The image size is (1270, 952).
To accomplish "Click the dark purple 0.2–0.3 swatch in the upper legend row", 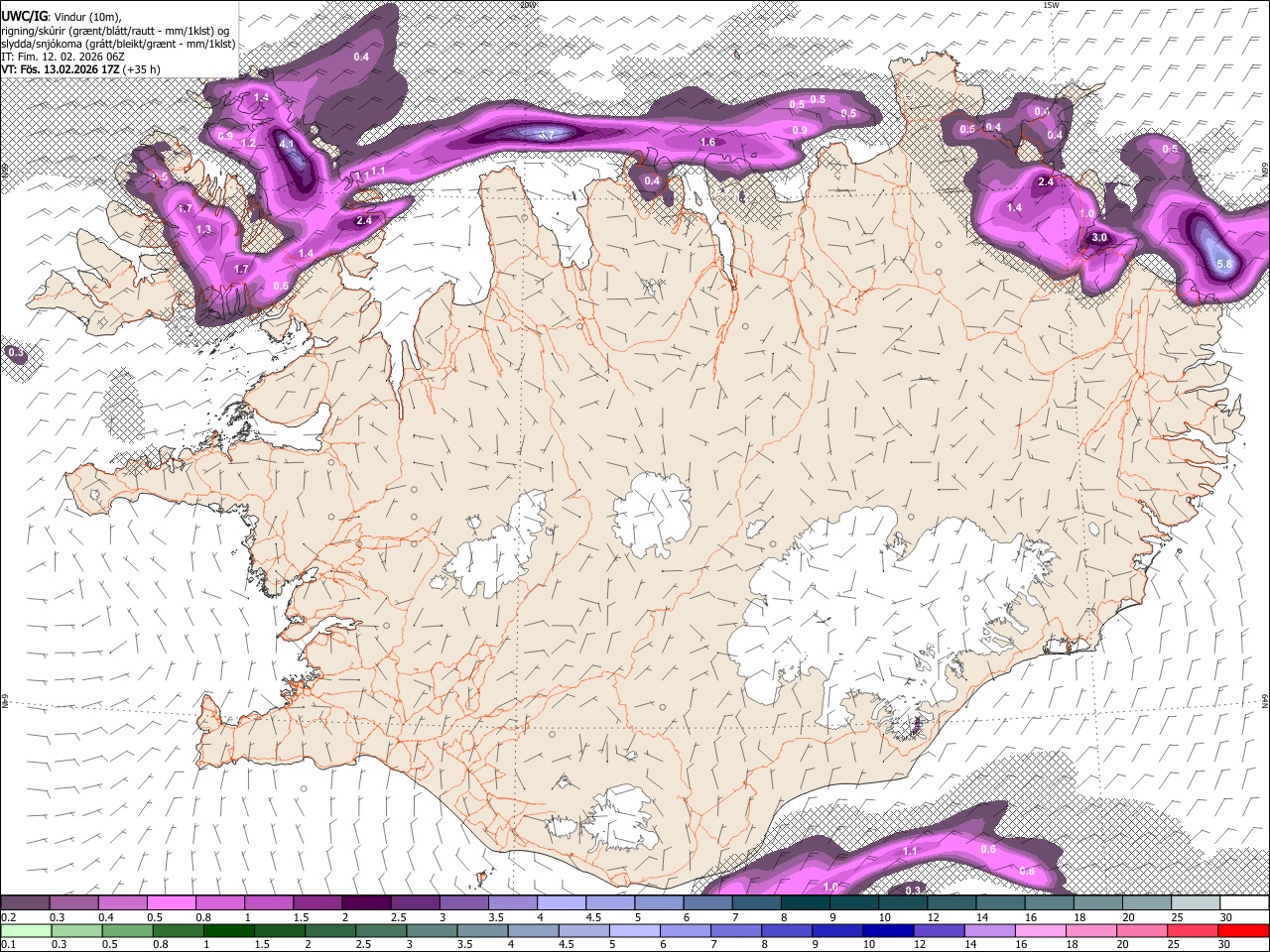I will pyautogui.click(x=25, y=903).
